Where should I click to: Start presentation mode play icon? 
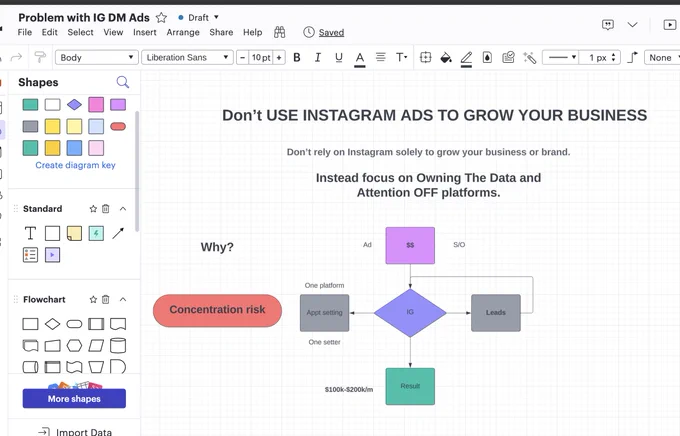pos(670,25)
